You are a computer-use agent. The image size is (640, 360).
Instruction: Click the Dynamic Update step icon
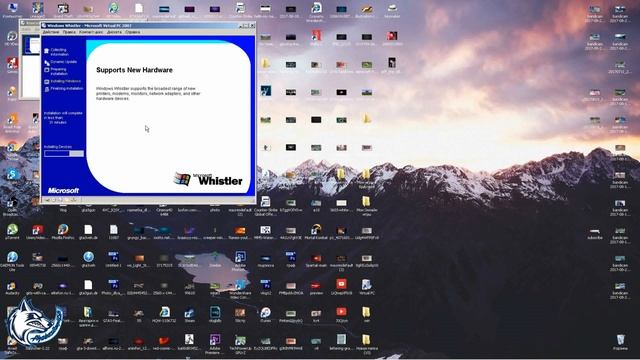coord(47,62)
